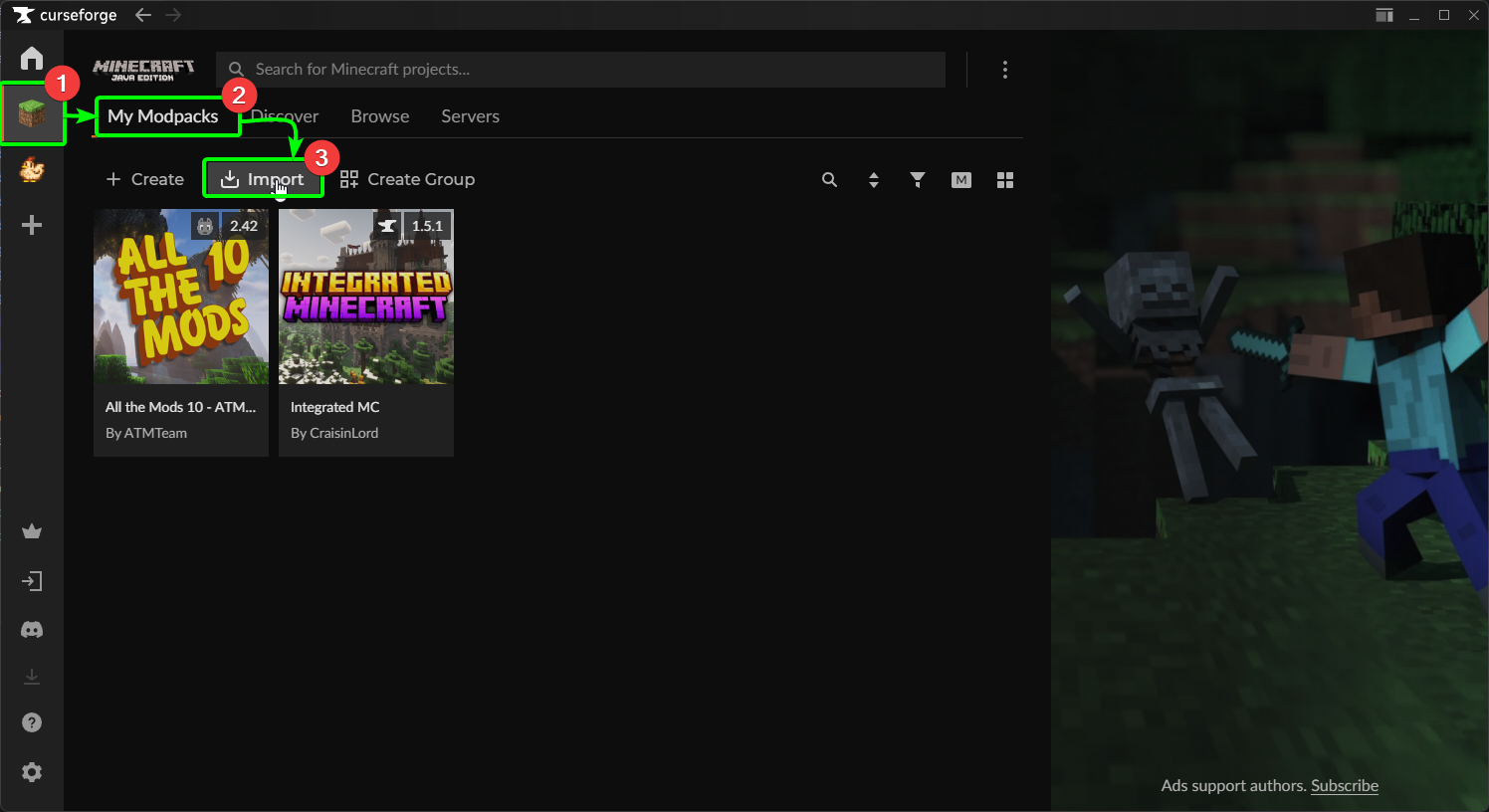Navigate forward with the right arrow

(173, 15)
